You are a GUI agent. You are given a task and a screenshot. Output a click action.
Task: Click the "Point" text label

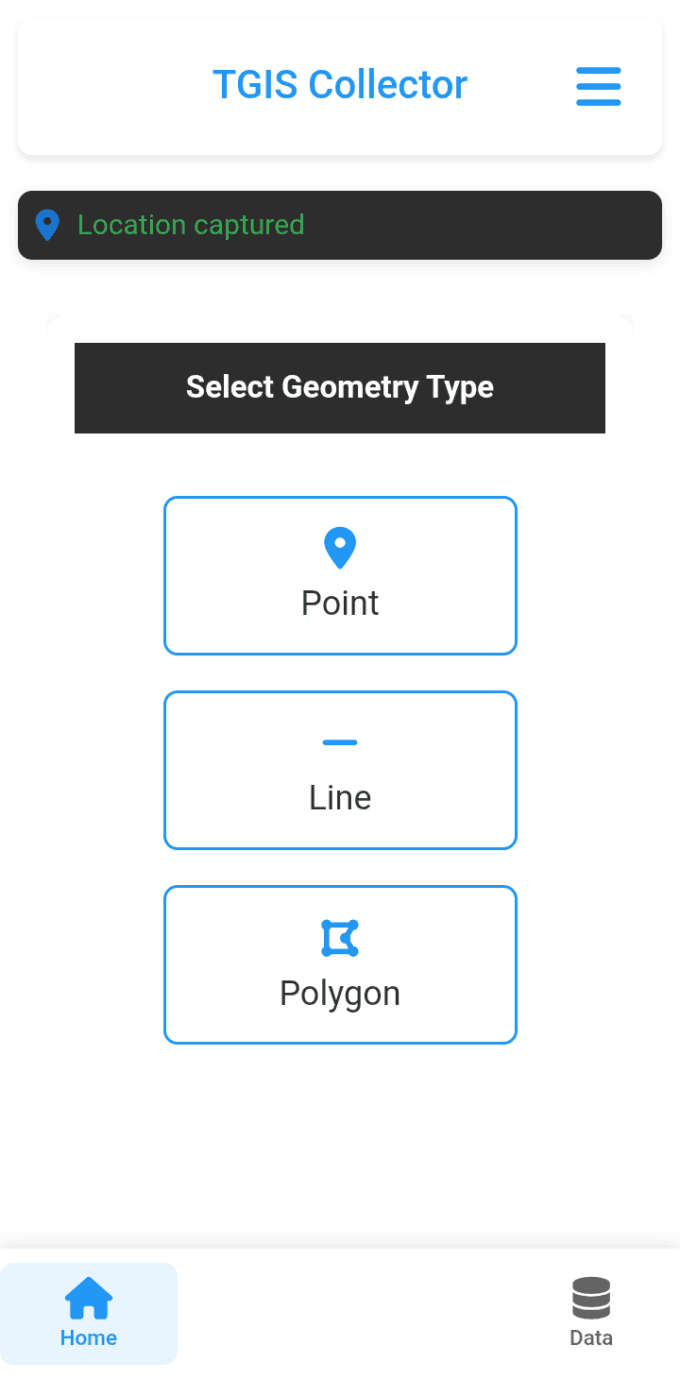point(340,603)
